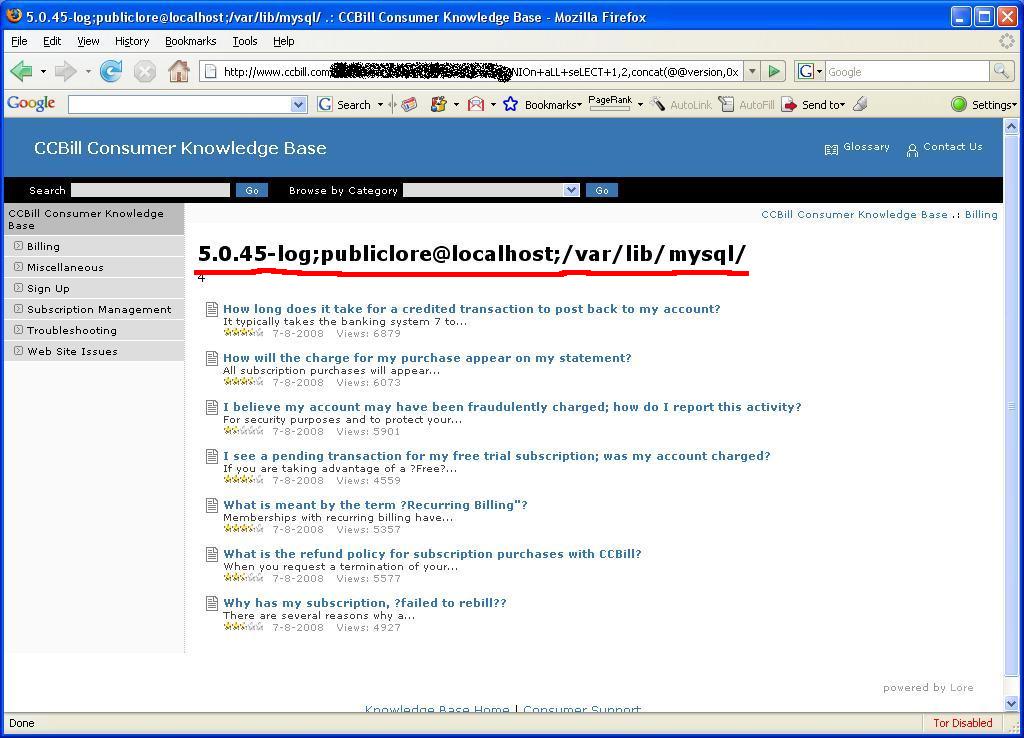Click the blue star bookmark icon
The height and width of the screenshot is (738, 1024).
click(510, 104)
